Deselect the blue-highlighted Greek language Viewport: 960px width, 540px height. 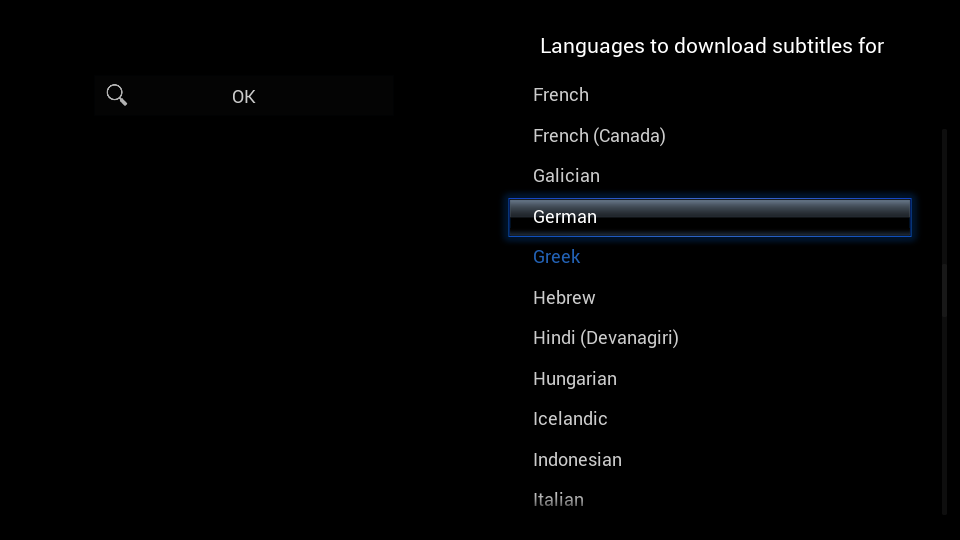pyautogui.click(x=710, y=257)
